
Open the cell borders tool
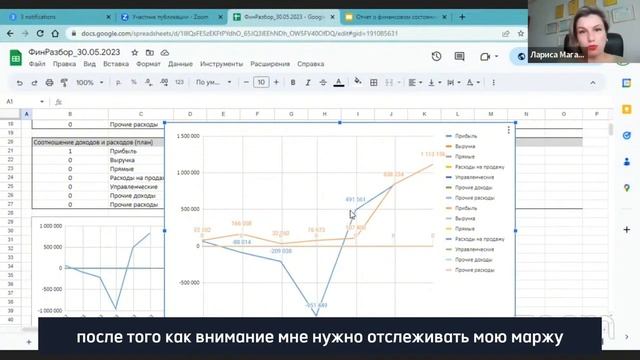[x=373, y=83]
